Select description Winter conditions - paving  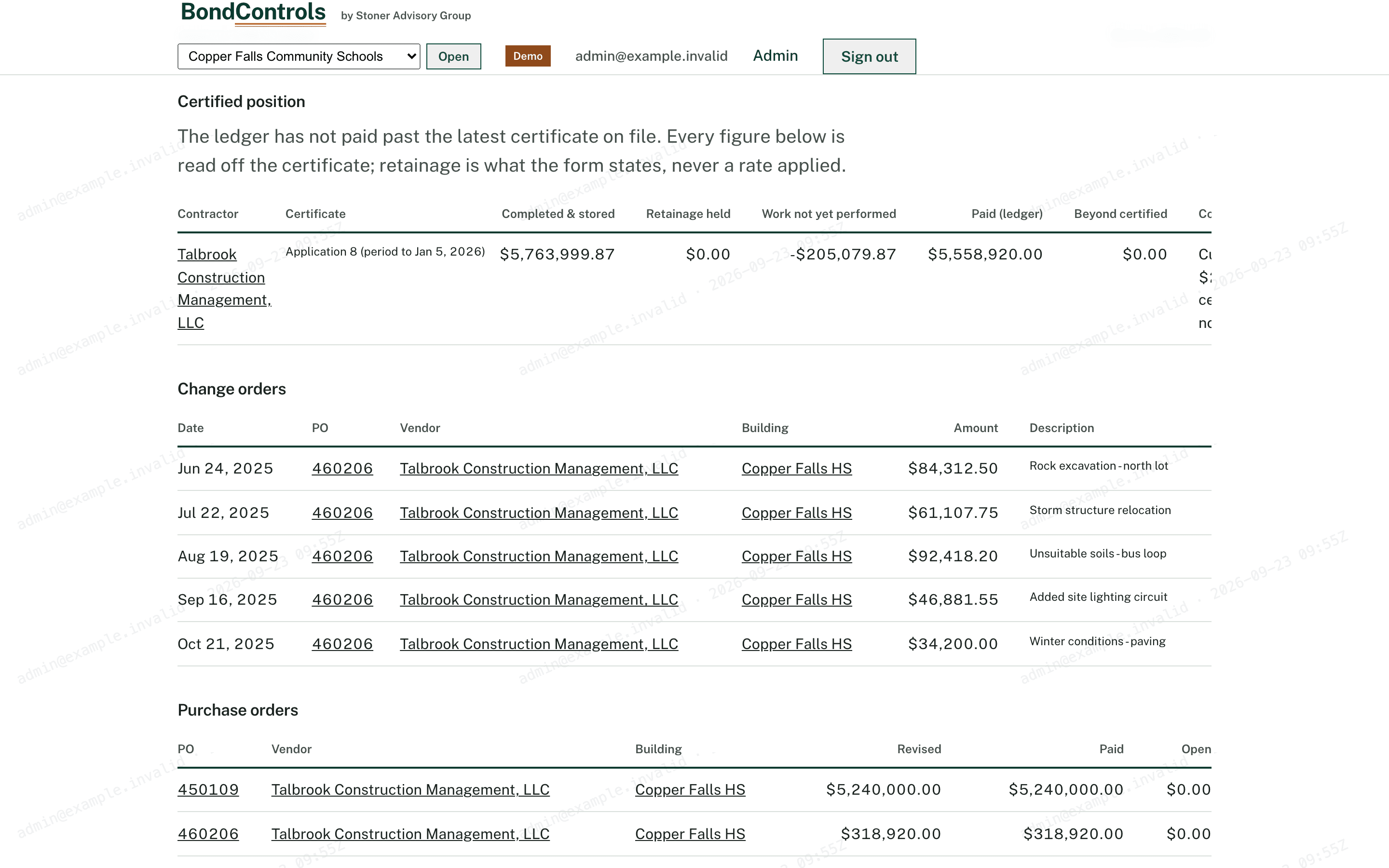(1097, 641)
